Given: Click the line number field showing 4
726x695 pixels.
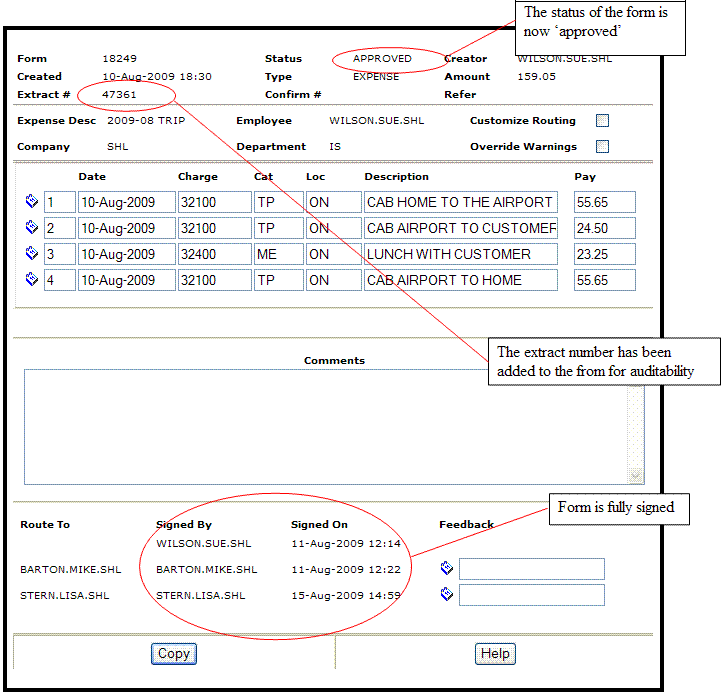Looking at the screenshot, I should (x=60, y=280).
